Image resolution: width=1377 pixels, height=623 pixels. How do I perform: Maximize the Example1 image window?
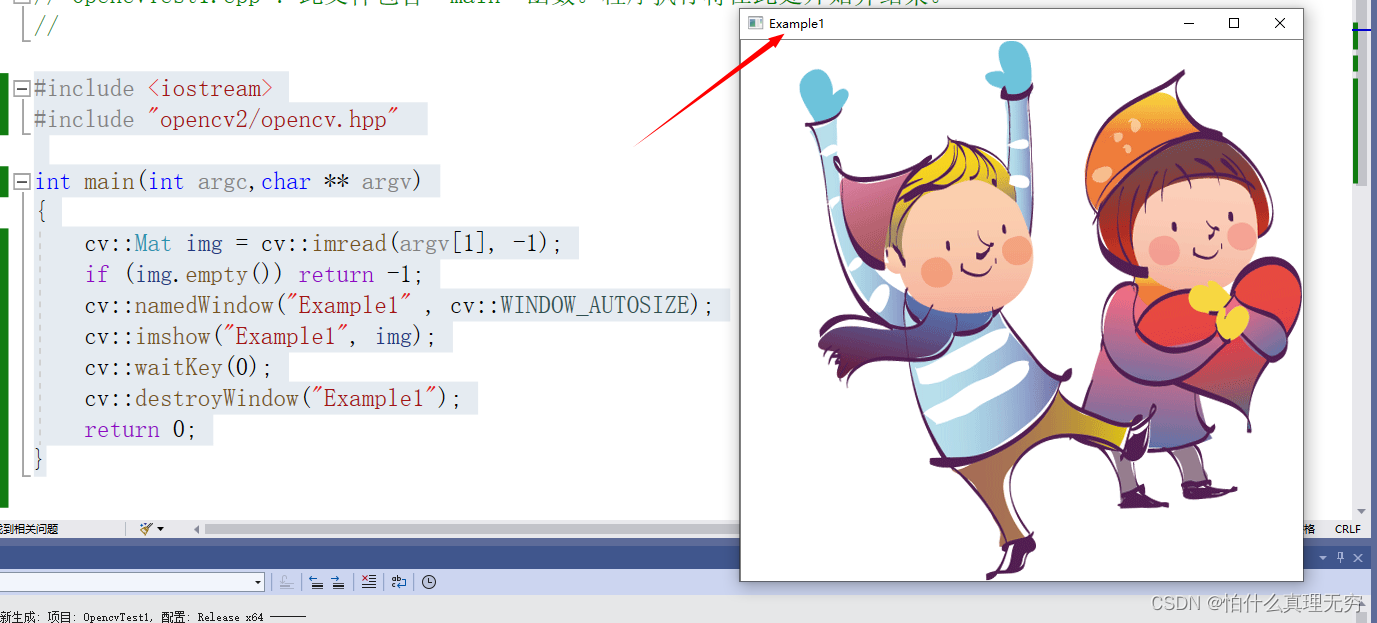(1234, 23)
